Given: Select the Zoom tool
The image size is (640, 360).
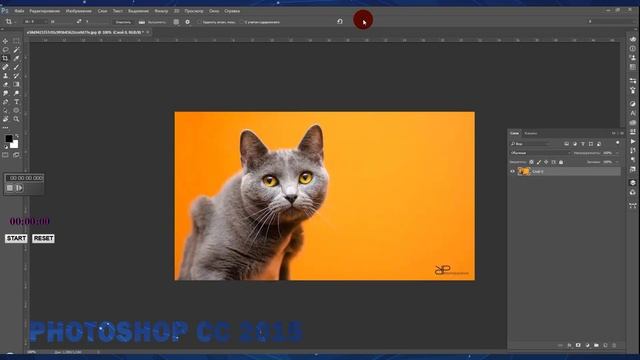Looking at the screenshot, I should 16,119.
